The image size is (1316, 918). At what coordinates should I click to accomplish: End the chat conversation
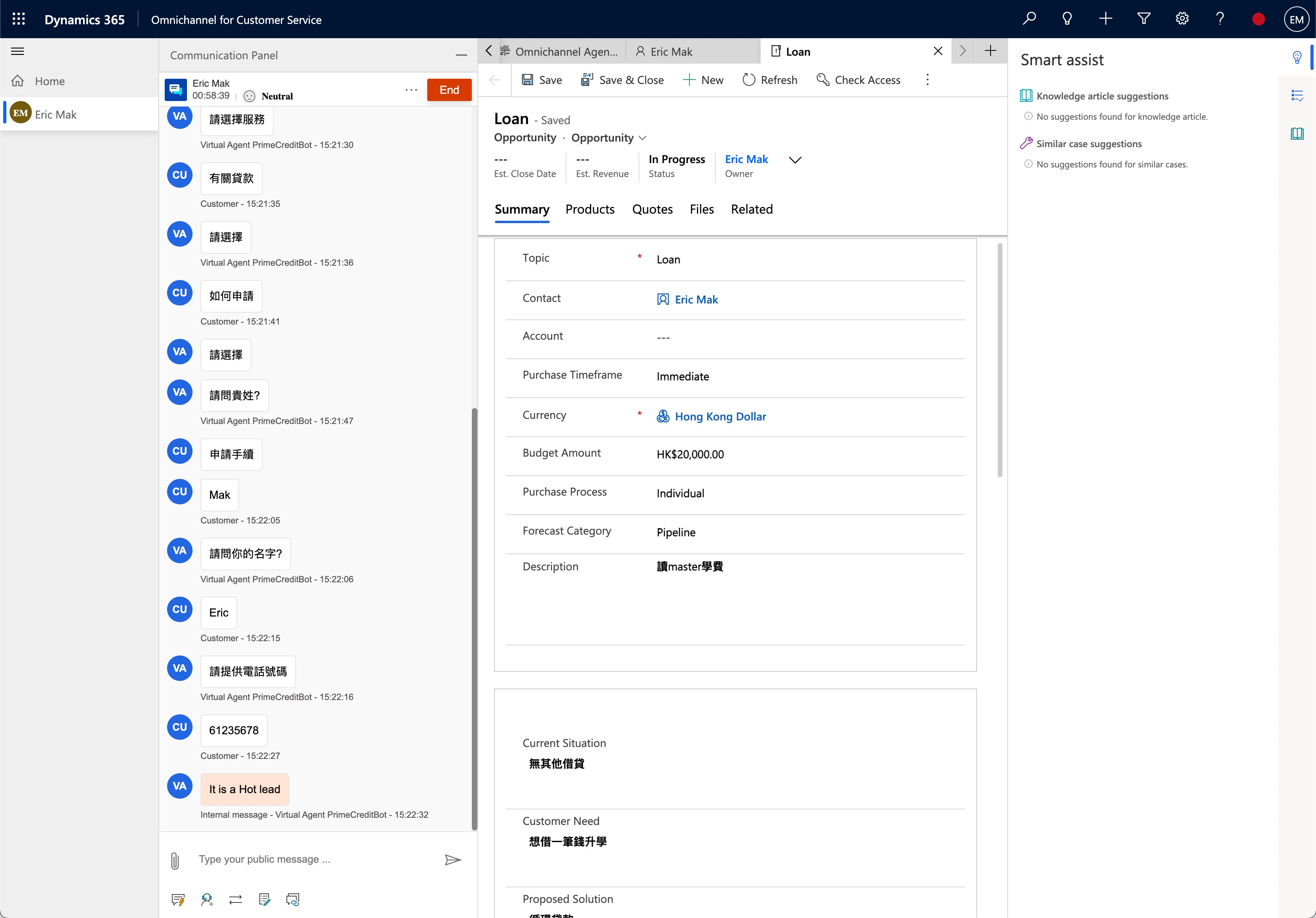pos(449,90)
